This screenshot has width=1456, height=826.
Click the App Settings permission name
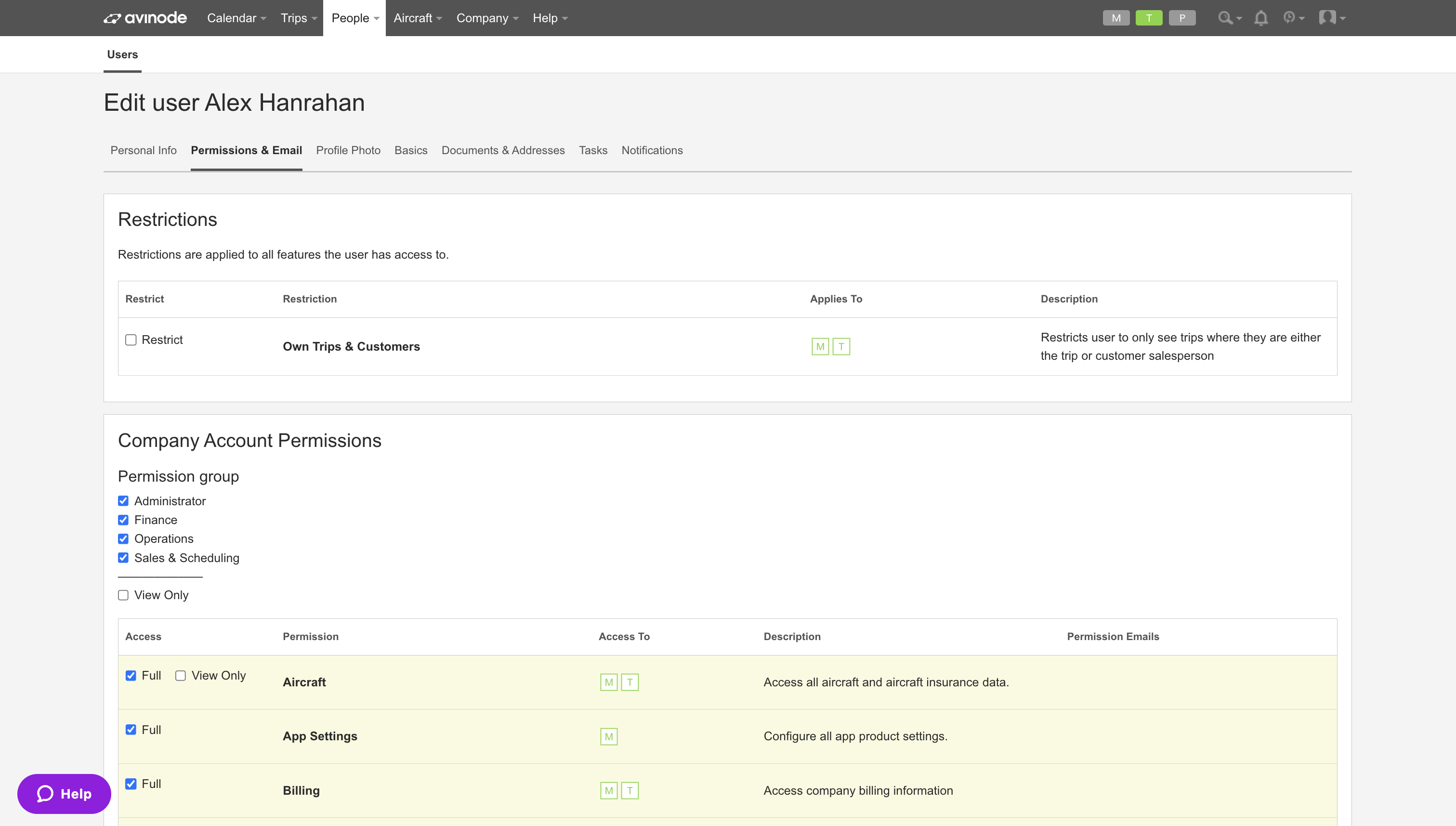[x=320, y=736]
